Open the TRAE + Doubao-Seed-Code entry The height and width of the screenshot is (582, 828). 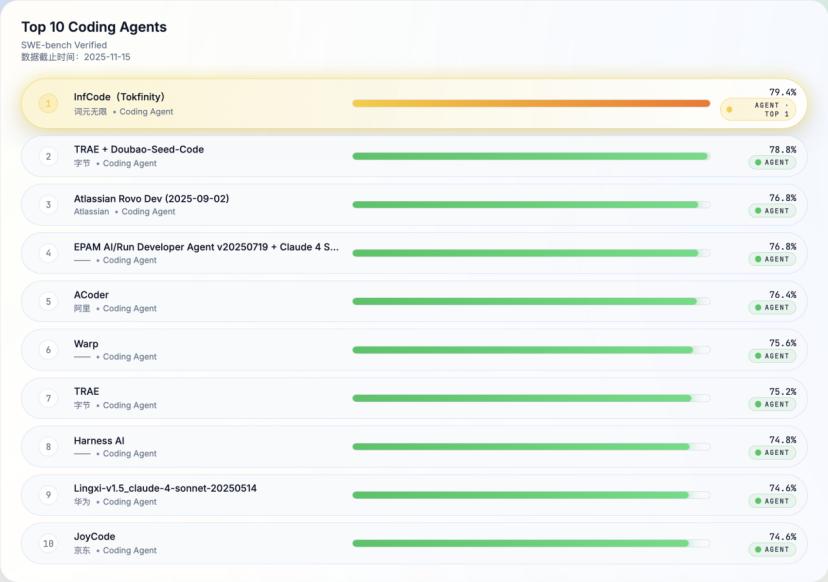[138, 149]
